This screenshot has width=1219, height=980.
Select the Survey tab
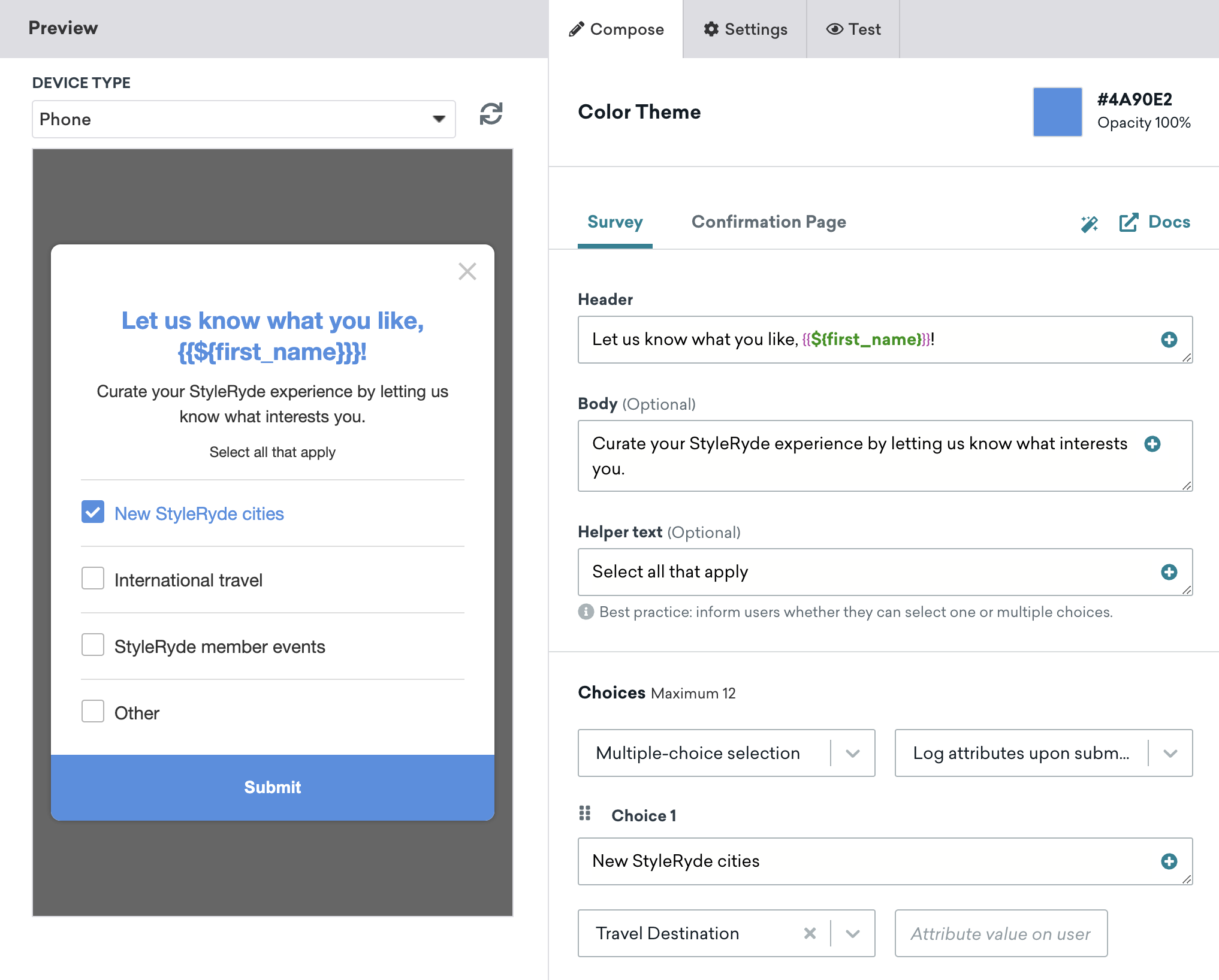(x=613, y=222)
